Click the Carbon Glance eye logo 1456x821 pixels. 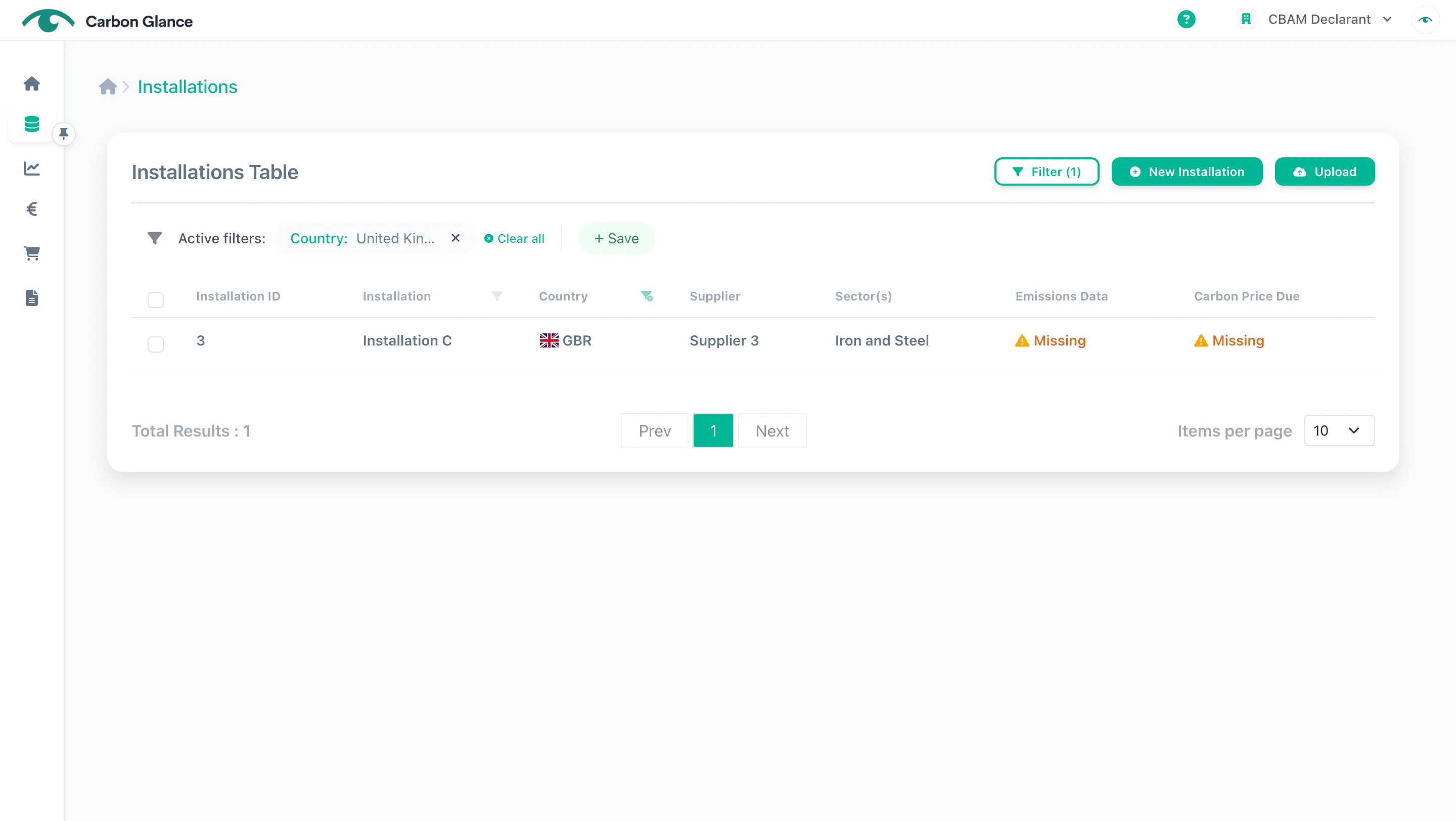tap(48, 21)
